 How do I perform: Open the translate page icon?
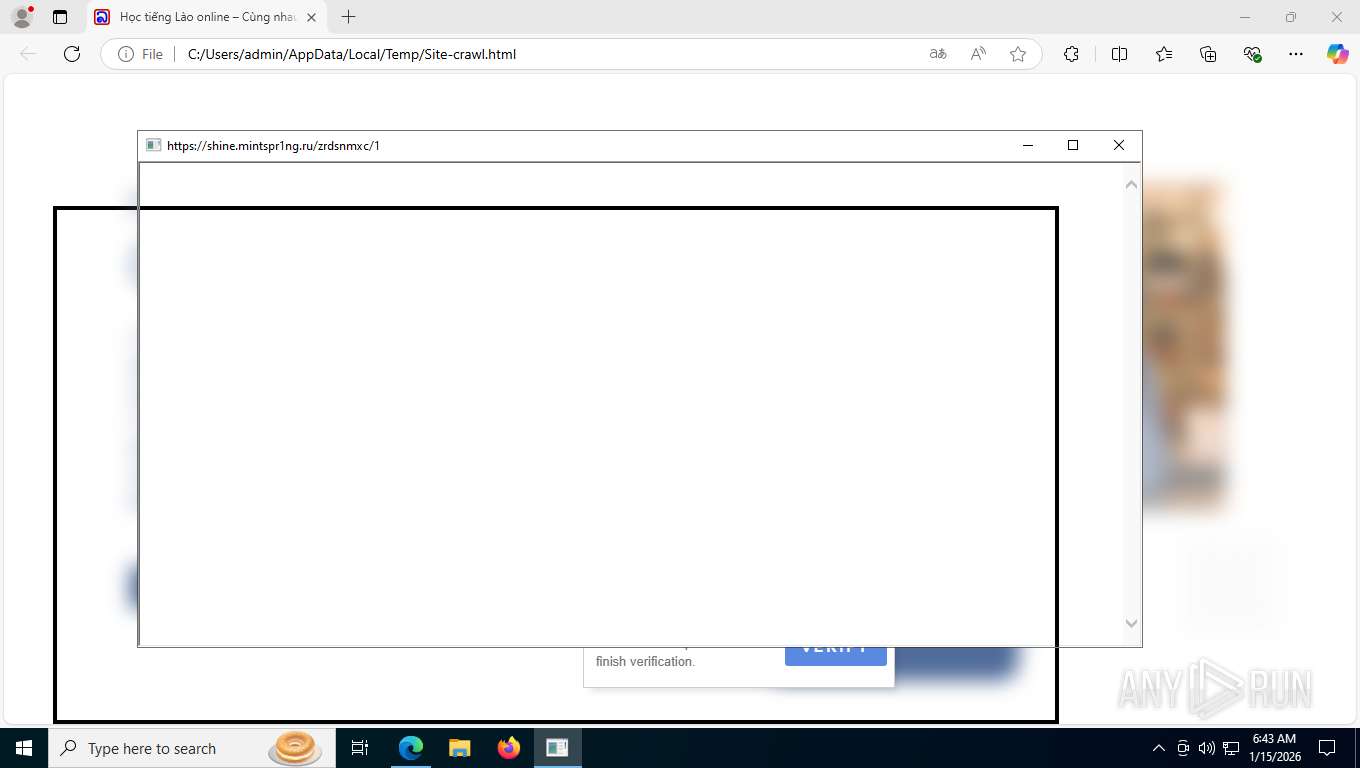pos(938,54)
